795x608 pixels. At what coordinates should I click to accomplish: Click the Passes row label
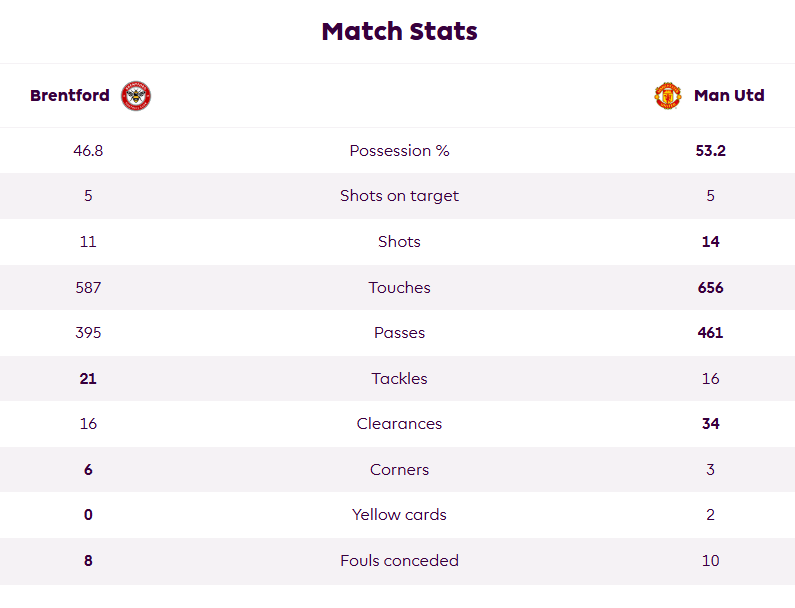(400, 333)
